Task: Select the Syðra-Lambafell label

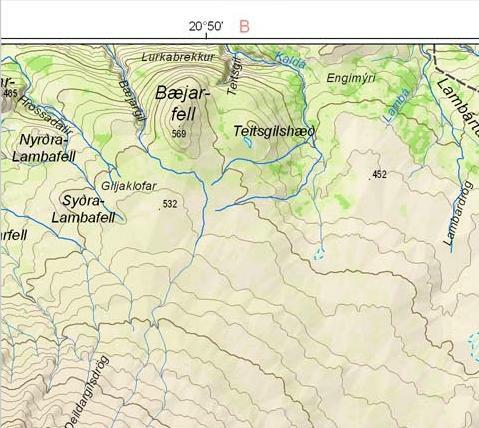Action: coord(83,209)
